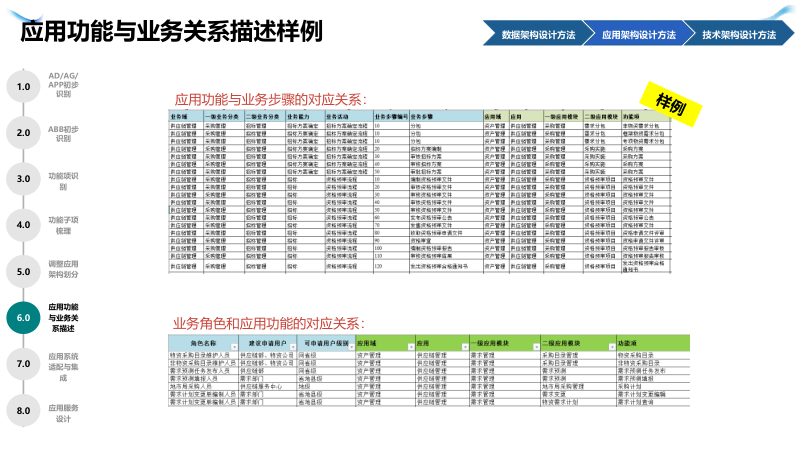Select the 业务步骤编号 header cell

391,116
